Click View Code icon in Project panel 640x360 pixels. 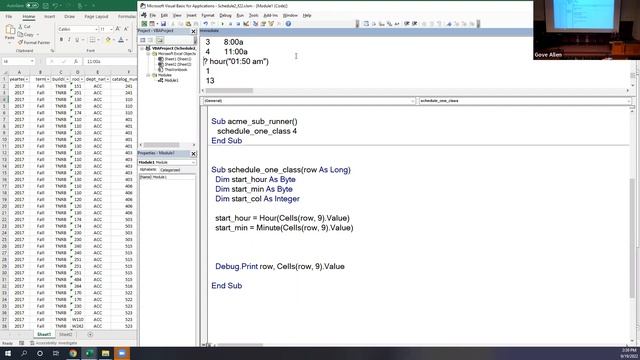click(x=143, y=40)
